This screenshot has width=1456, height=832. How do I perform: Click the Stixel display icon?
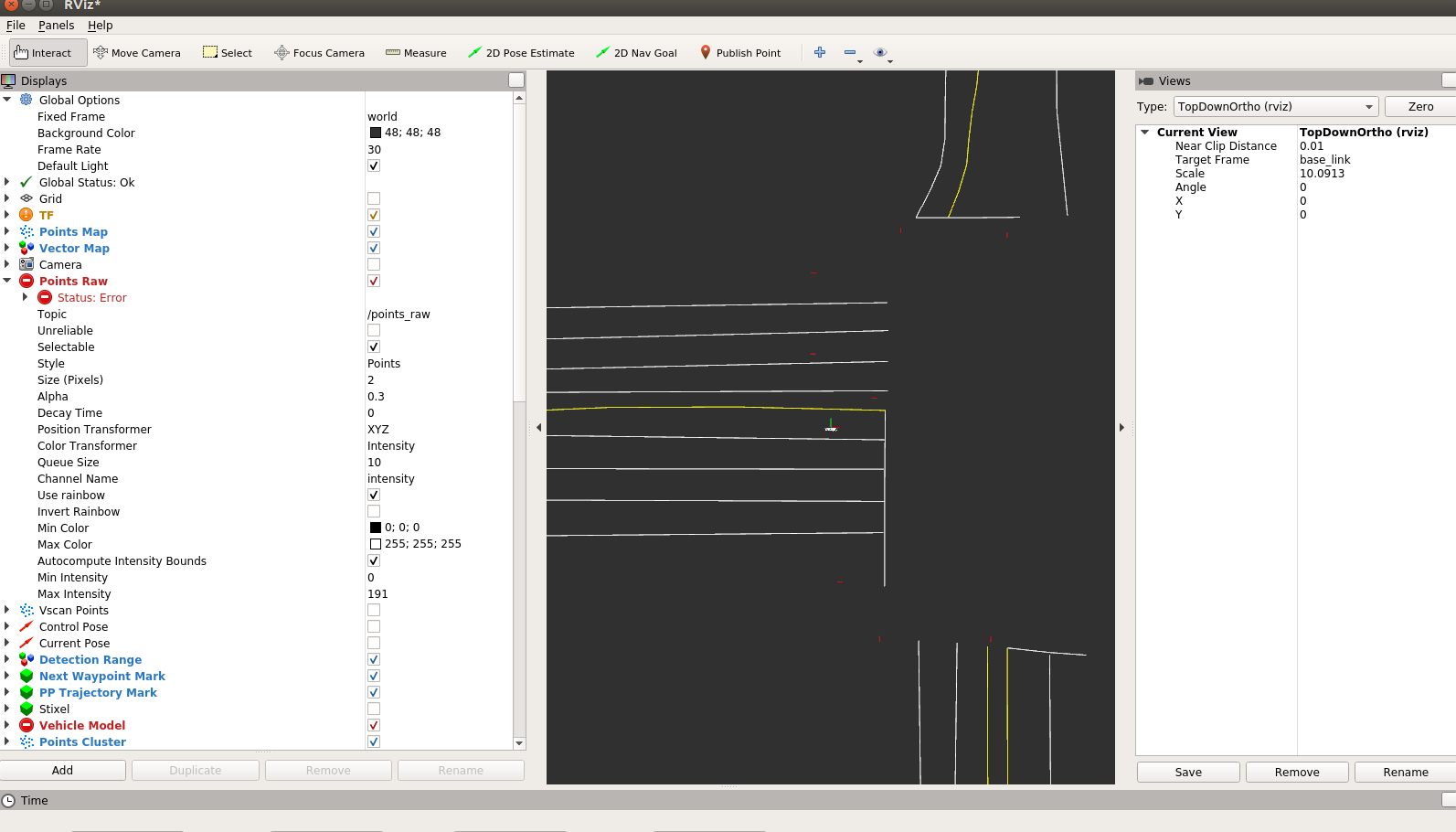27,709
